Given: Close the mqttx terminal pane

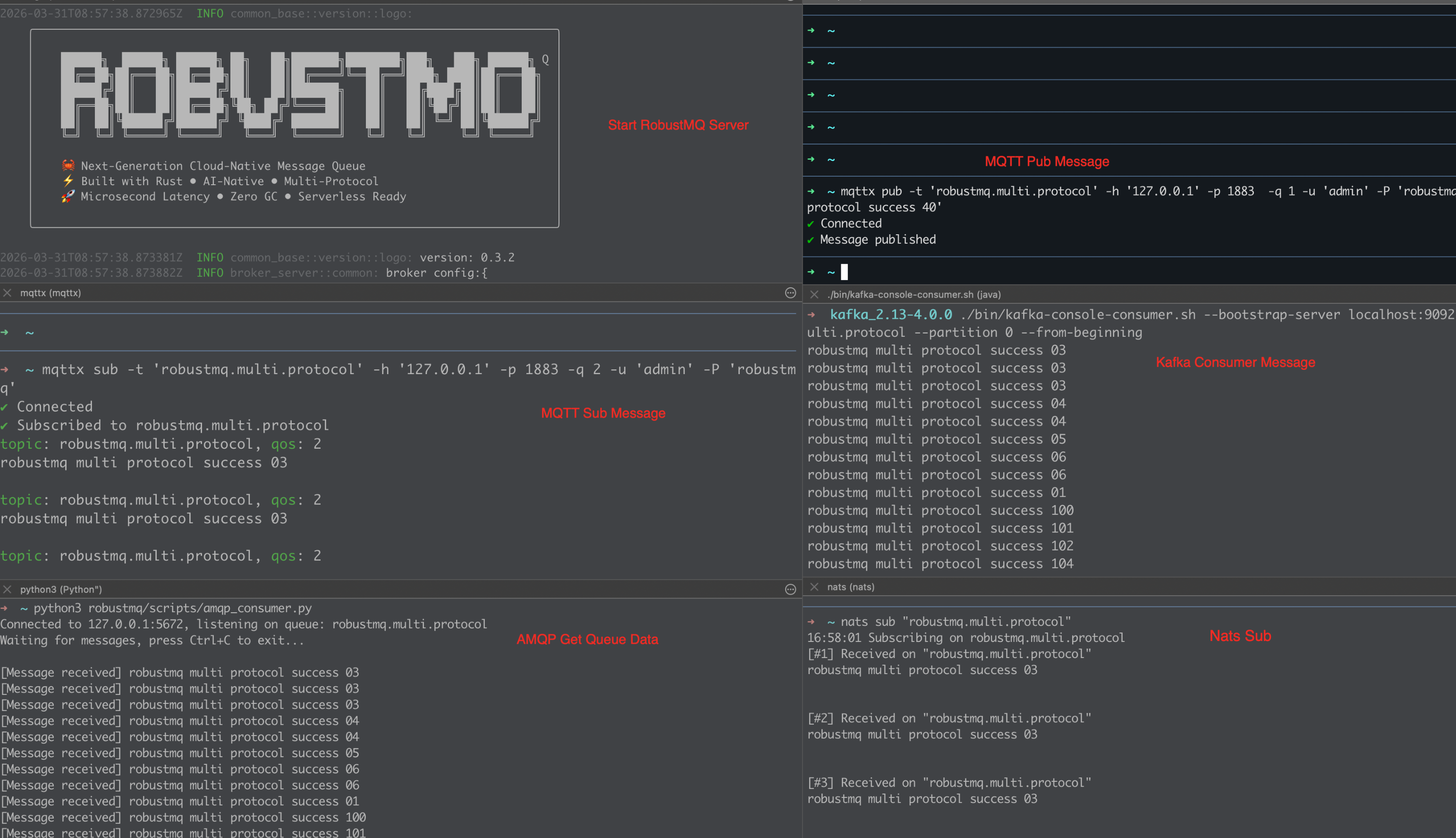Looking at the screenshot, I should (x=8, y=293).
